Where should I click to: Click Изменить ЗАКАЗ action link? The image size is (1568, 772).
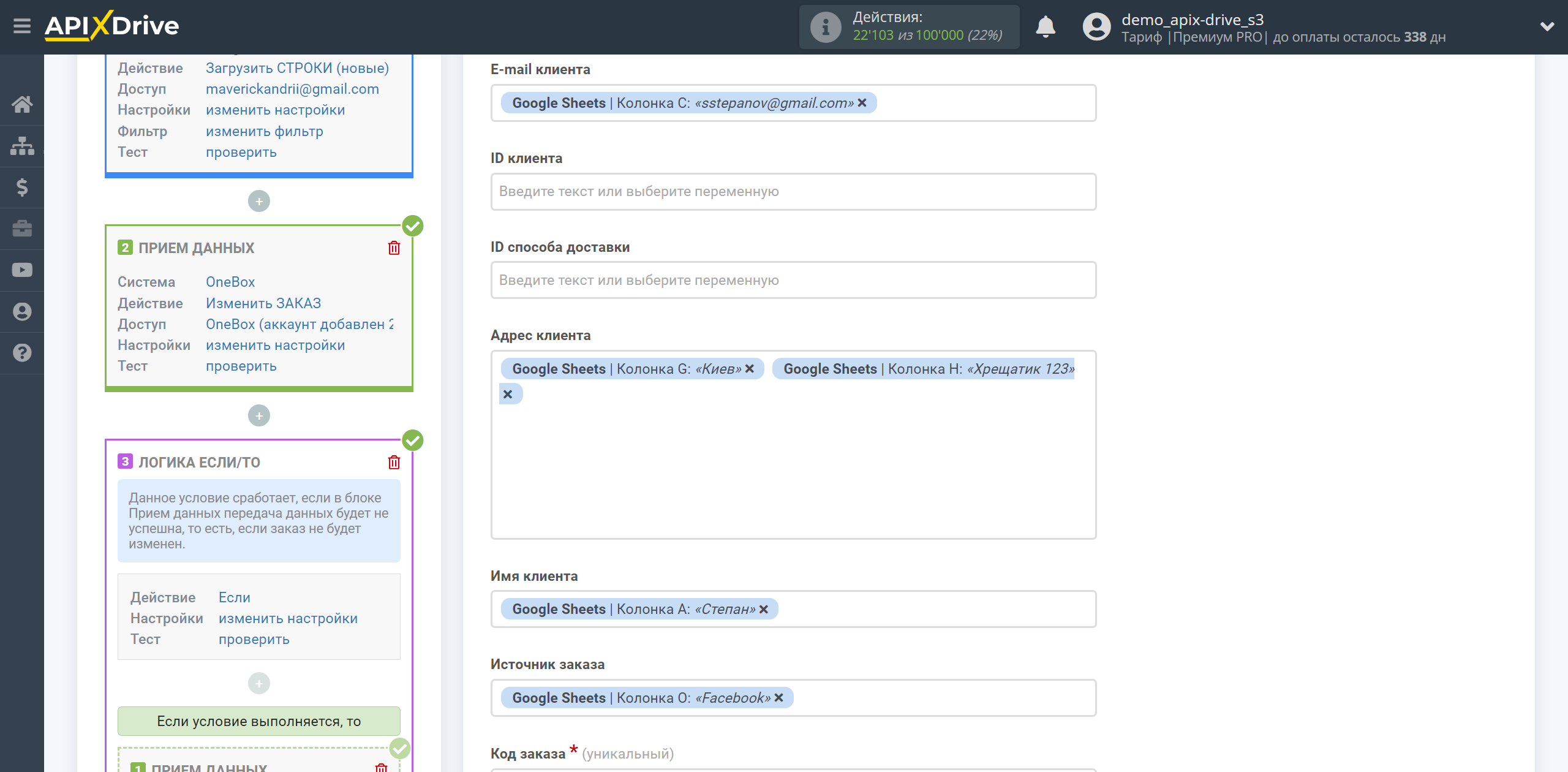click(263, 303)
